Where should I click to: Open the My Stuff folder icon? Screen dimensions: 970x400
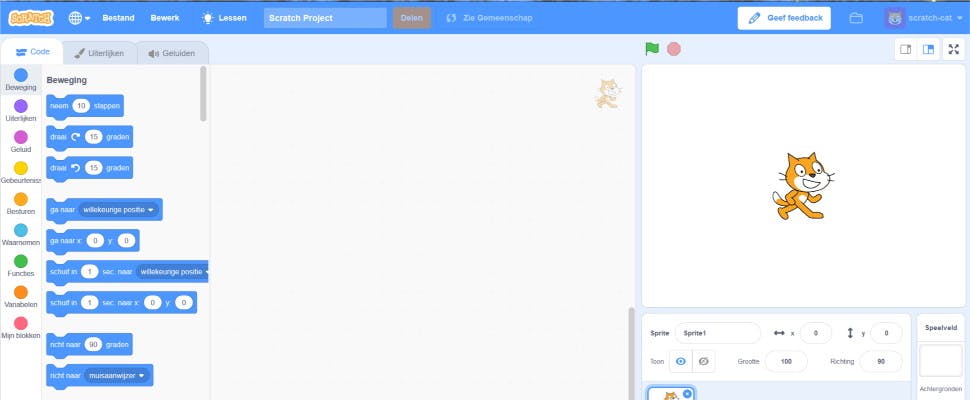click(856, 18)
